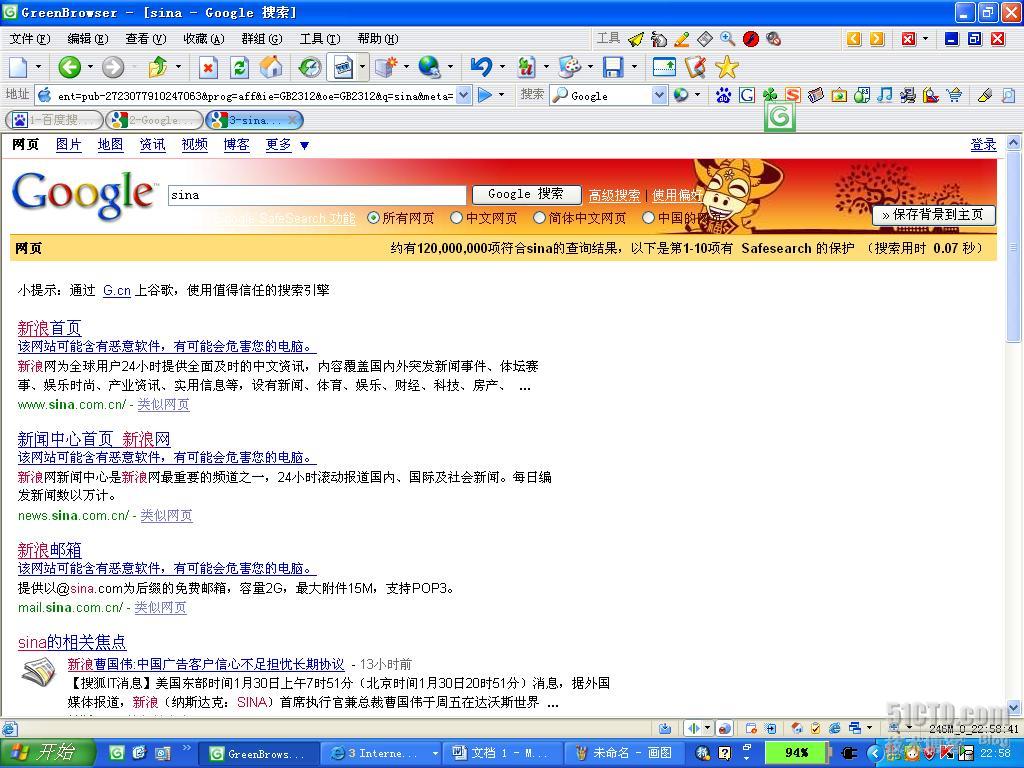Viewport: 1024px width, 768px height.
Task: Click the music note search icon
Action: click(x=884, y=95)
